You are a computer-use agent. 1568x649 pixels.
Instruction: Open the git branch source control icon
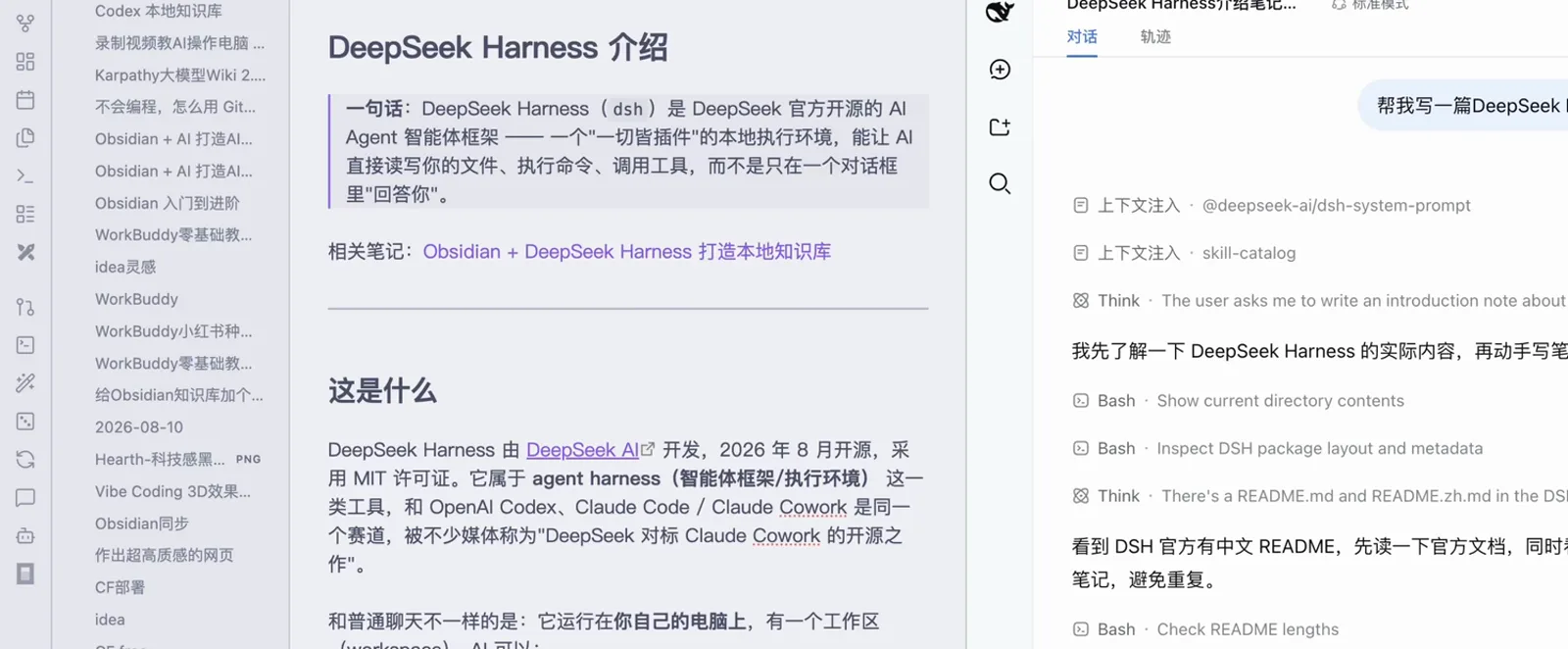pos(25,307)
